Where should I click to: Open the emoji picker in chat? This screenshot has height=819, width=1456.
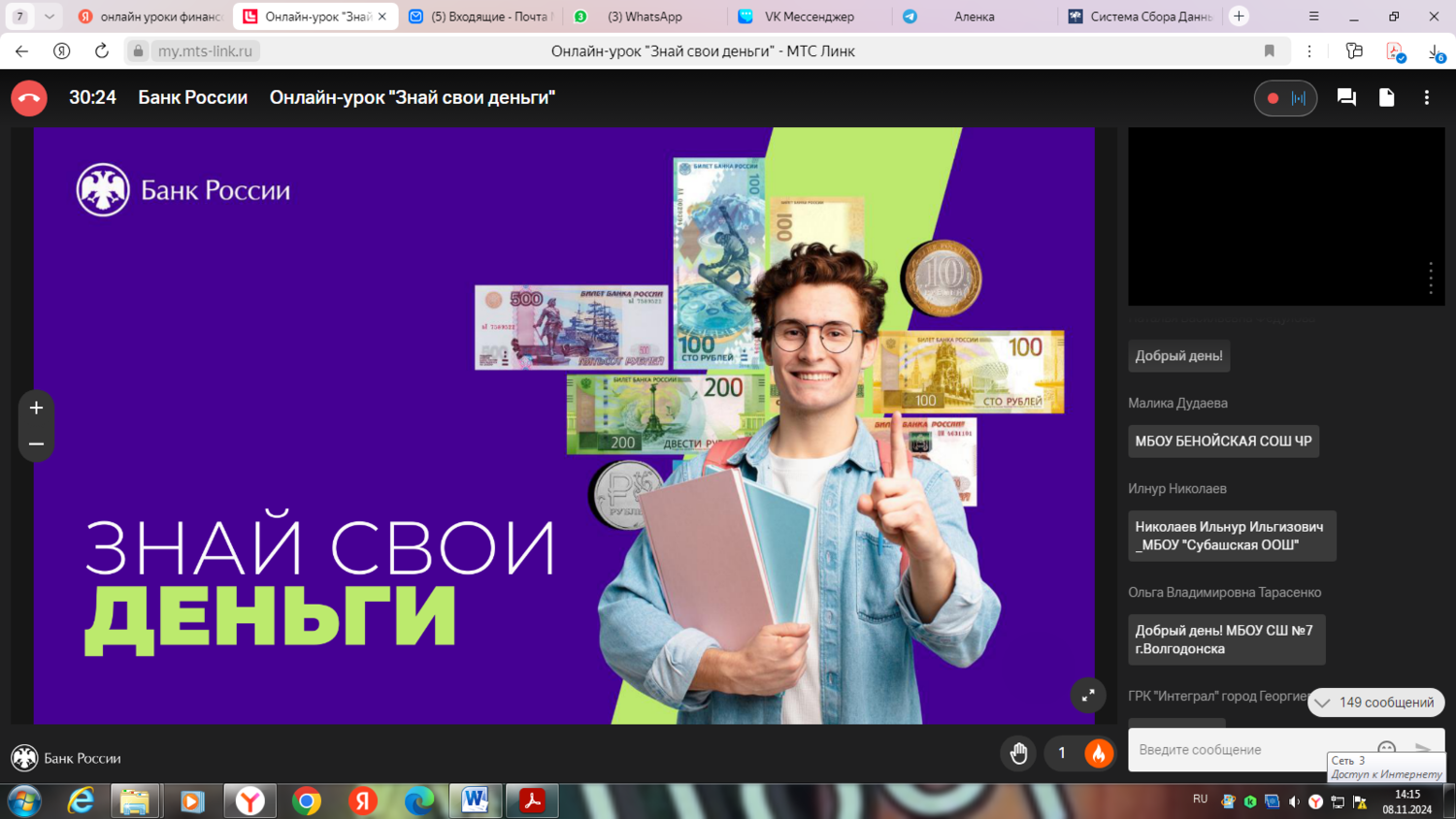coord(1386,748)
